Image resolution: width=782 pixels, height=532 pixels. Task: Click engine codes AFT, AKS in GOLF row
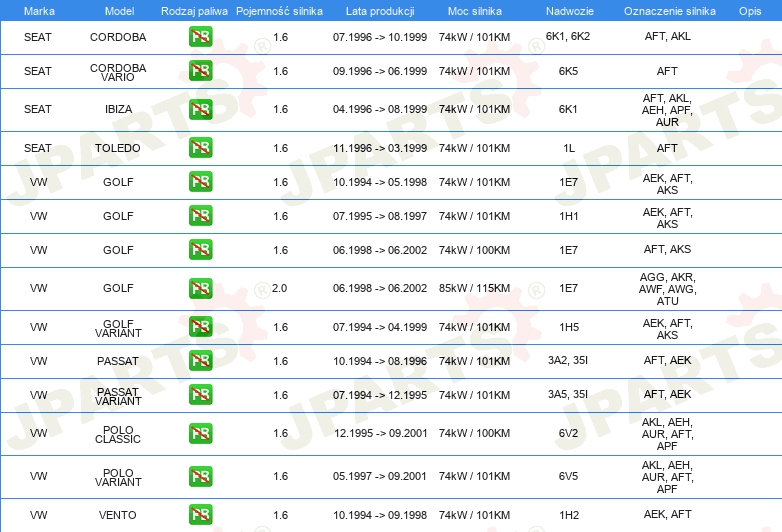[x=667, y=249]
